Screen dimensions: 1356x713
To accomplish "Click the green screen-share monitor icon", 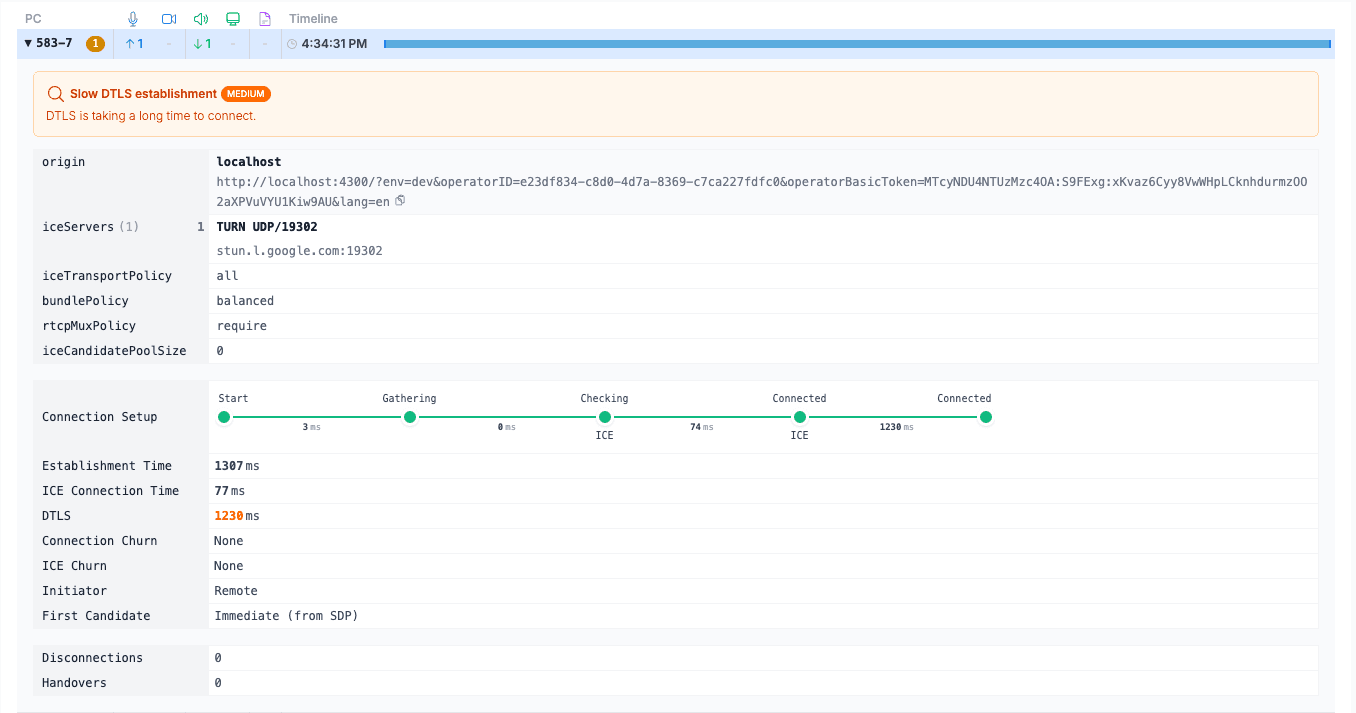I will point(233,19).
